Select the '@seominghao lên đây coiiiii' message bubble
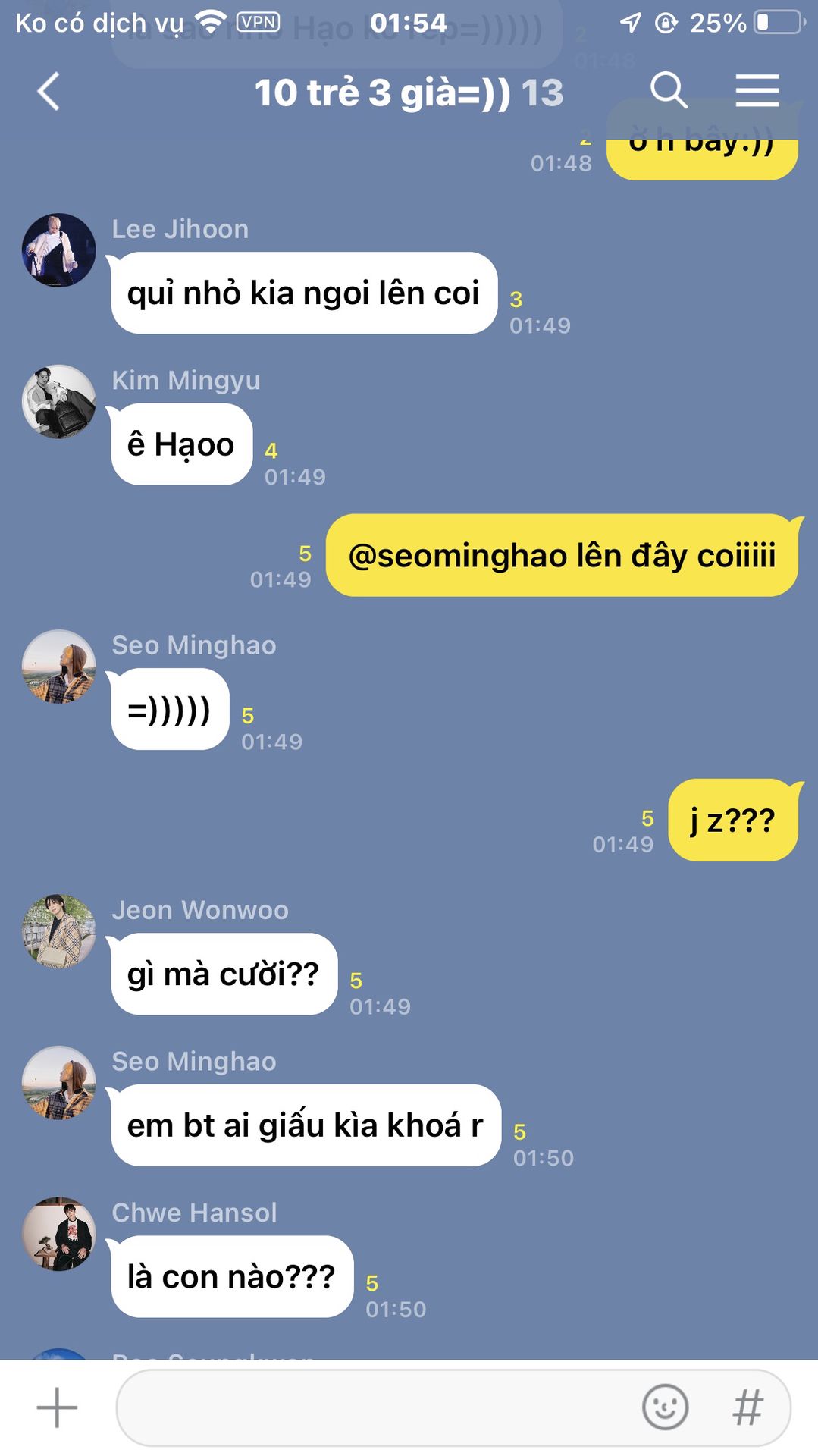The height and width of the screenshot is (1456, 818). pos(562,555)
